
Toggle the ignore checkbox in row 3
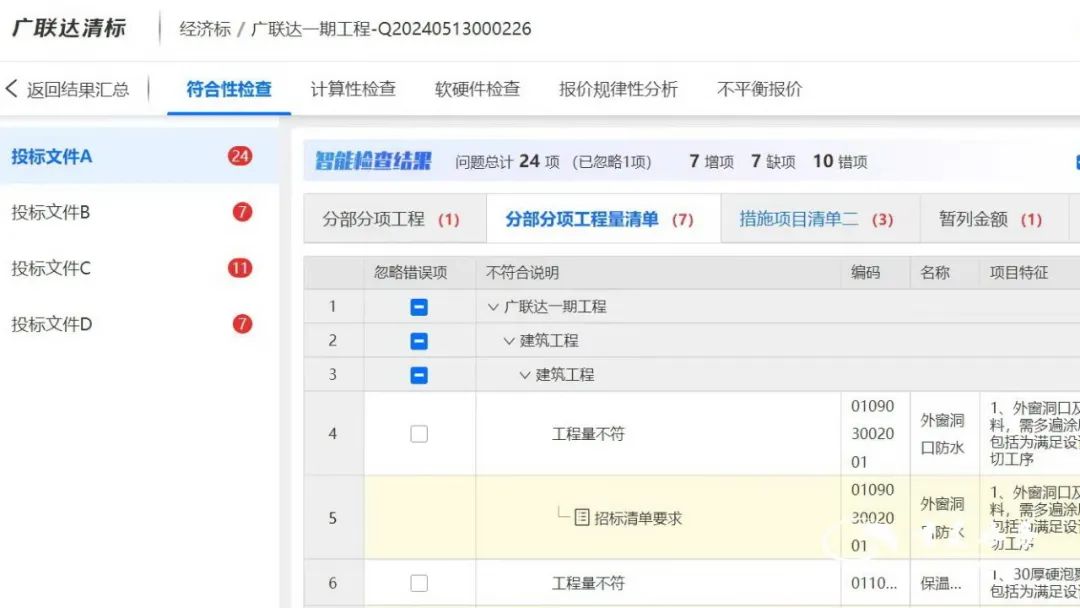[x=419, y=375]
